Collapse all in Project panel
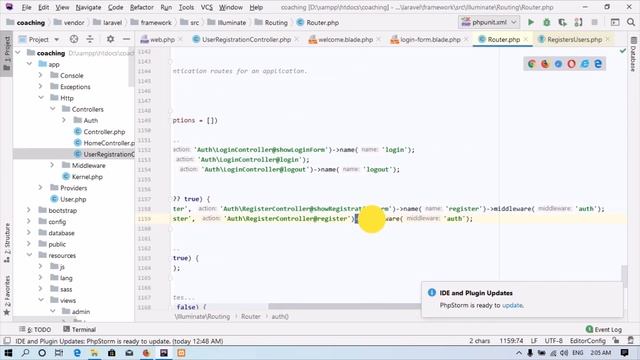This screenshot has width=640, height=360. [90, 39]
